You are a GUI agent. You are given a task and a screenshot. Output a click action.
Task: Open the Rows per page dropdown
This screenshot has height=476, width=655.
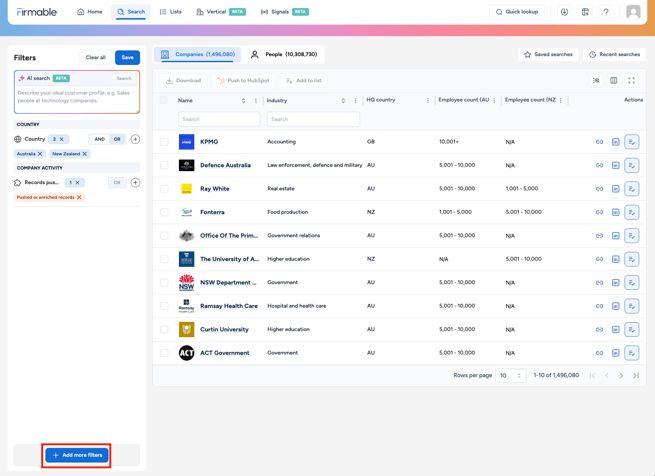(x=510, y=376)
